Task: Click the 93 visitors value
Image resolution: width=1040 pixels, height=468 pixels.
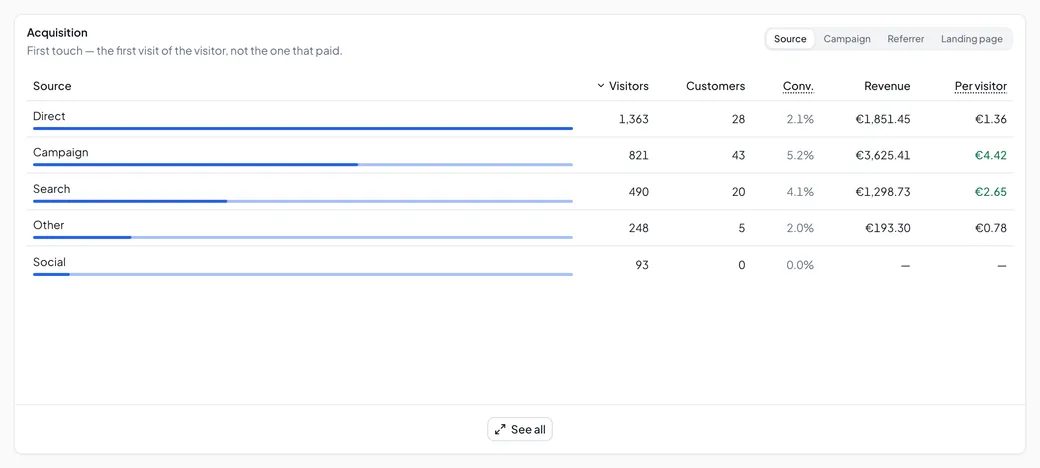Action: [642, 265]
